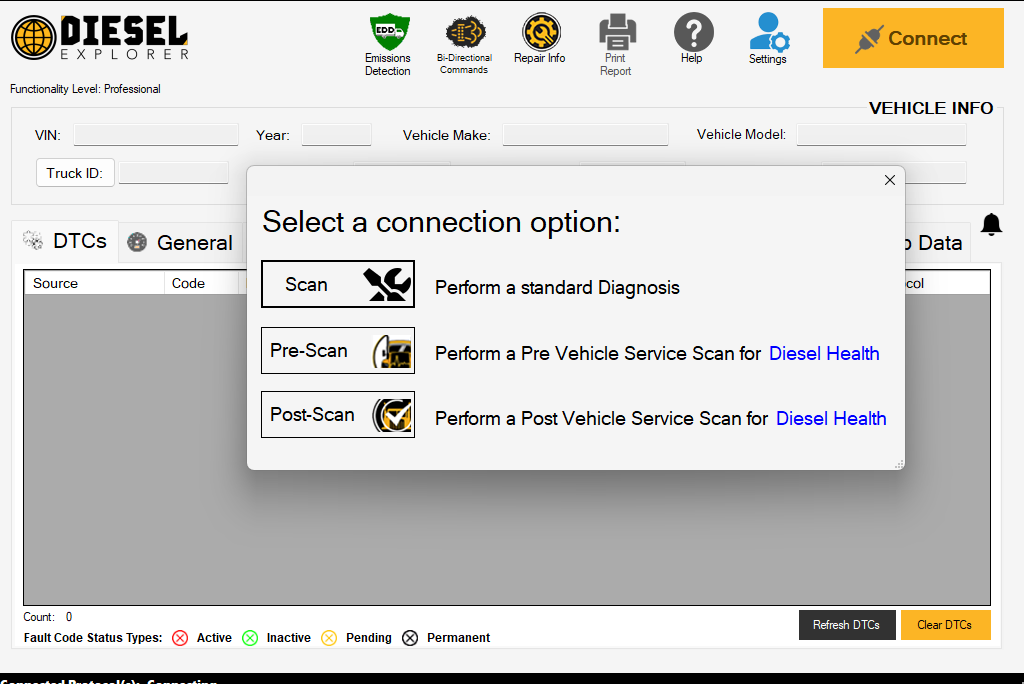
Task: Switch to the DTCs tab
Action: [x=65, y=241]
